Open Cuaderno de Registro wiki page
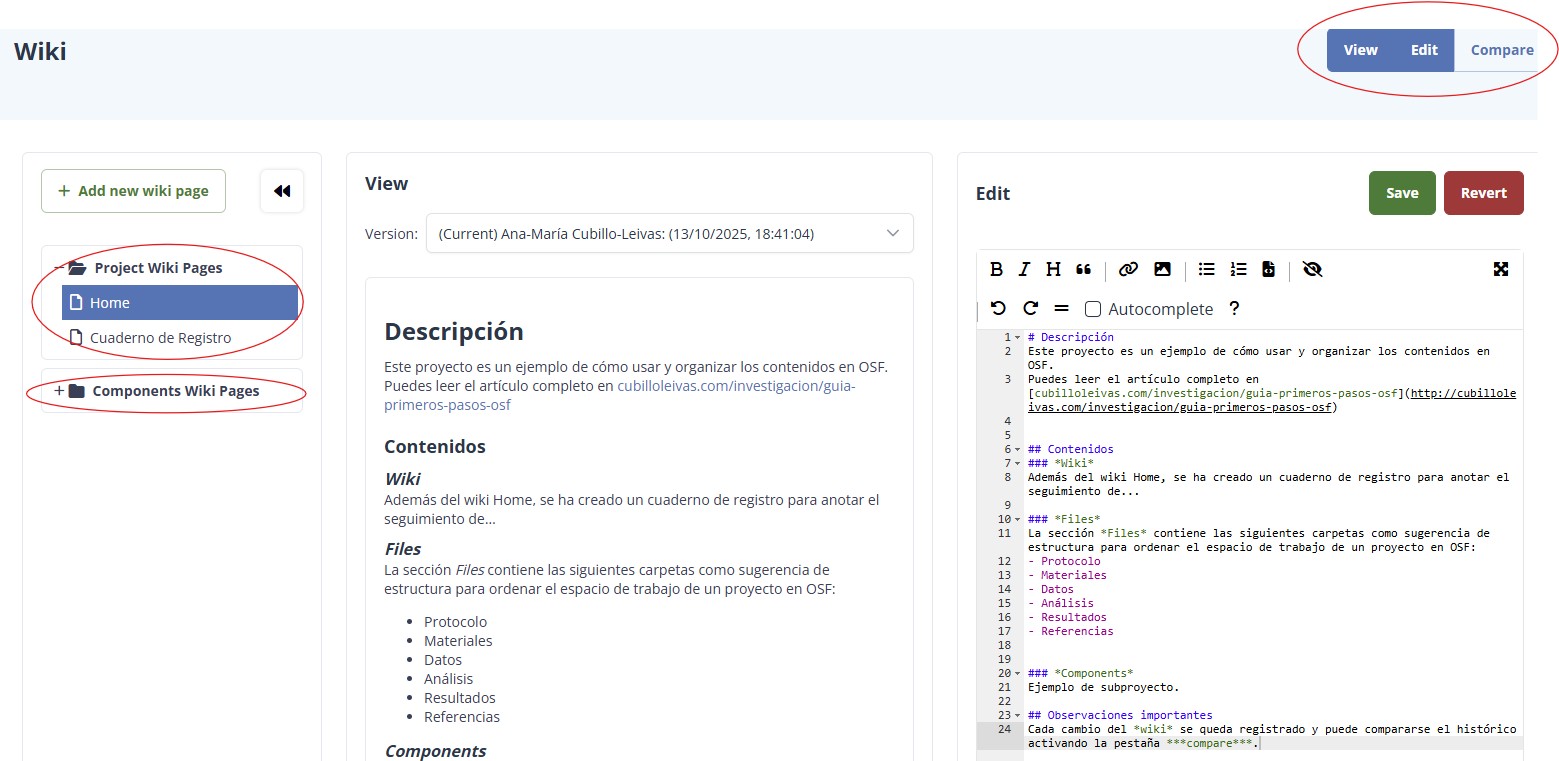 pyautogui.click(x=160, y=338)
